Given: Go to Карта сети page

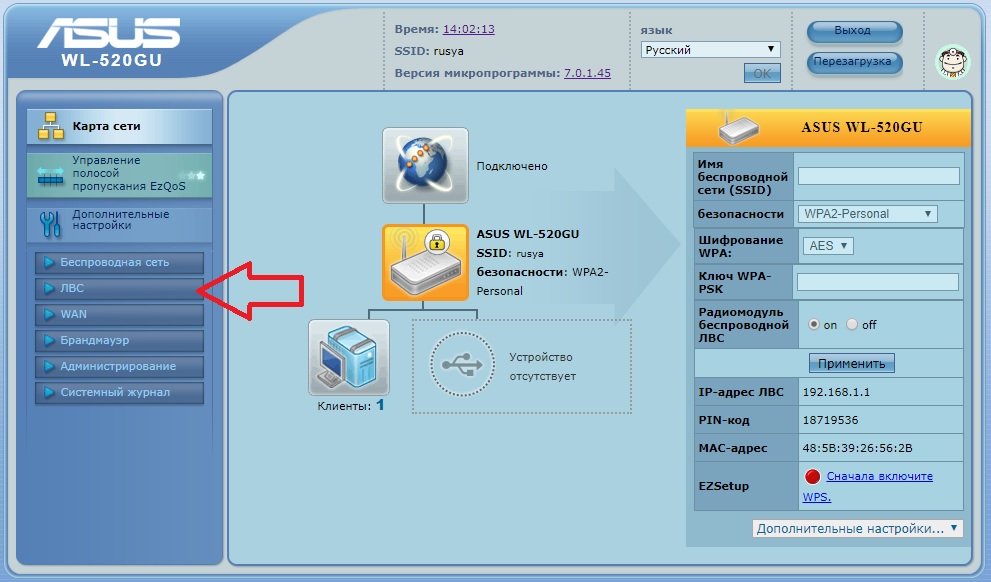Looking at the screenshot, I should pos(119,126).
